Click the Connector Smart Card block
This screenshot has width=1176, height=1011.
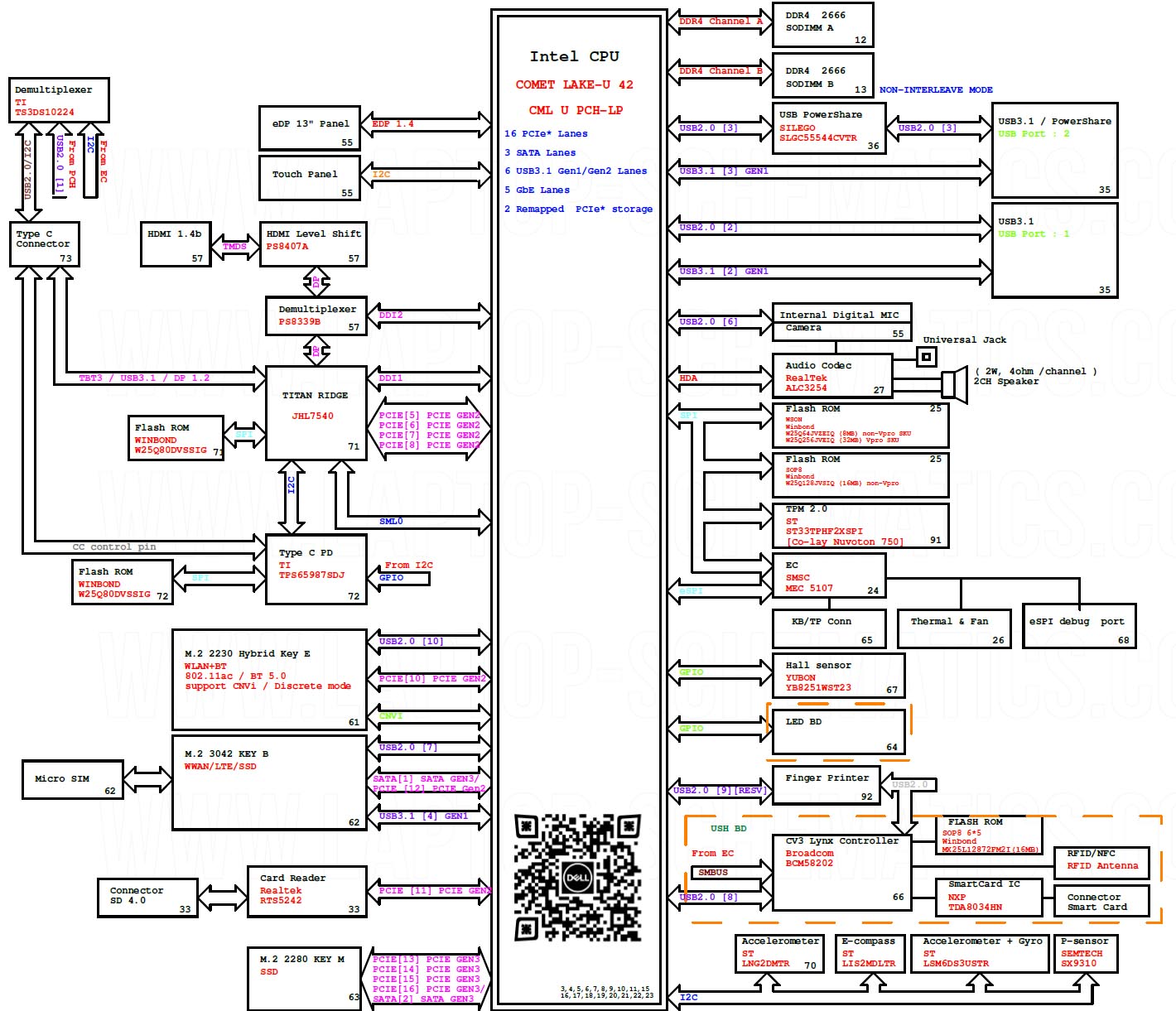coord(1101,901)
